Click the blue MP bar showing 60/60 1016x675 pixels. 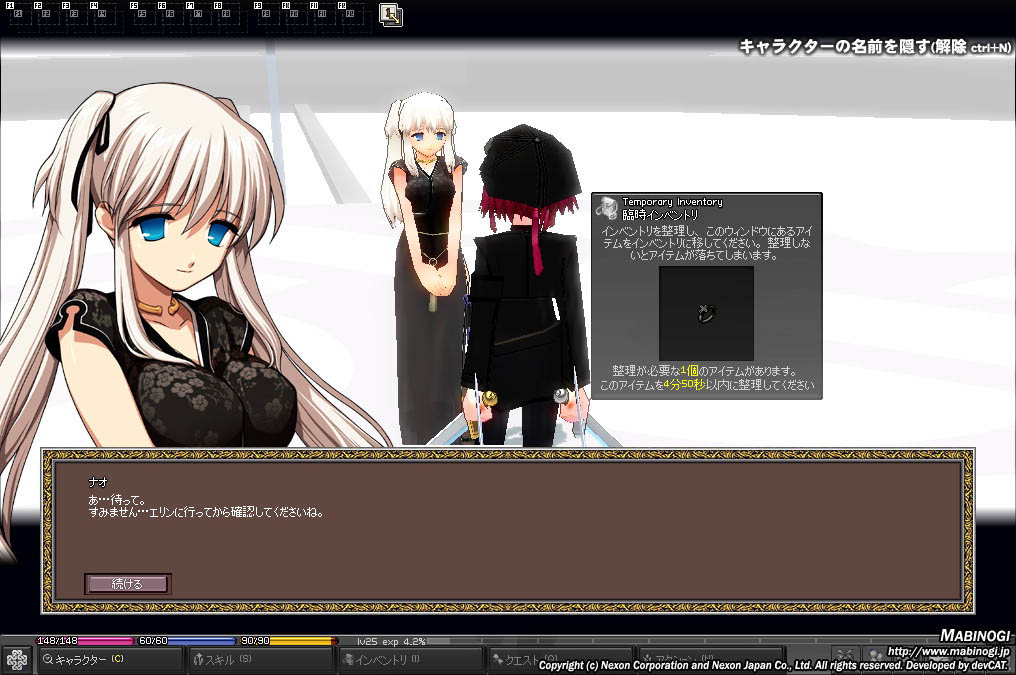(x=185, y=641)
